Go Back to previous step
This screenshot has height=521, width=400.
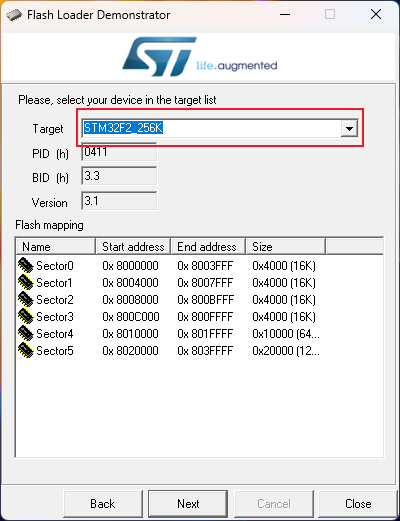[x=103, y=504]
